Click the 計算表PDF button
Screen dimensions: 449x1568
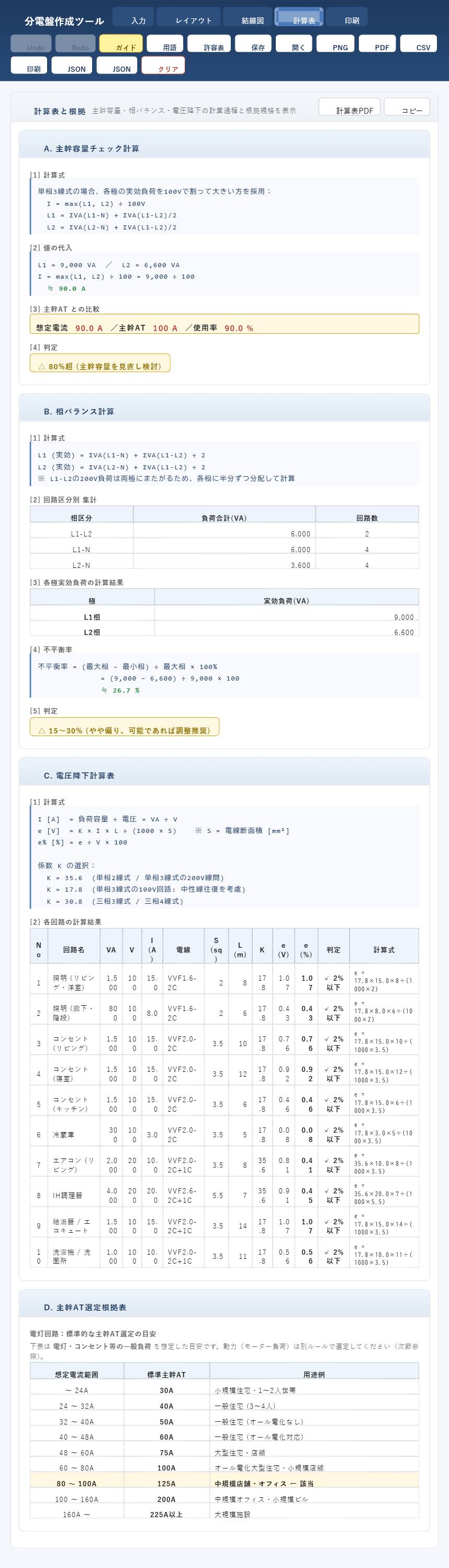point(350,107)
